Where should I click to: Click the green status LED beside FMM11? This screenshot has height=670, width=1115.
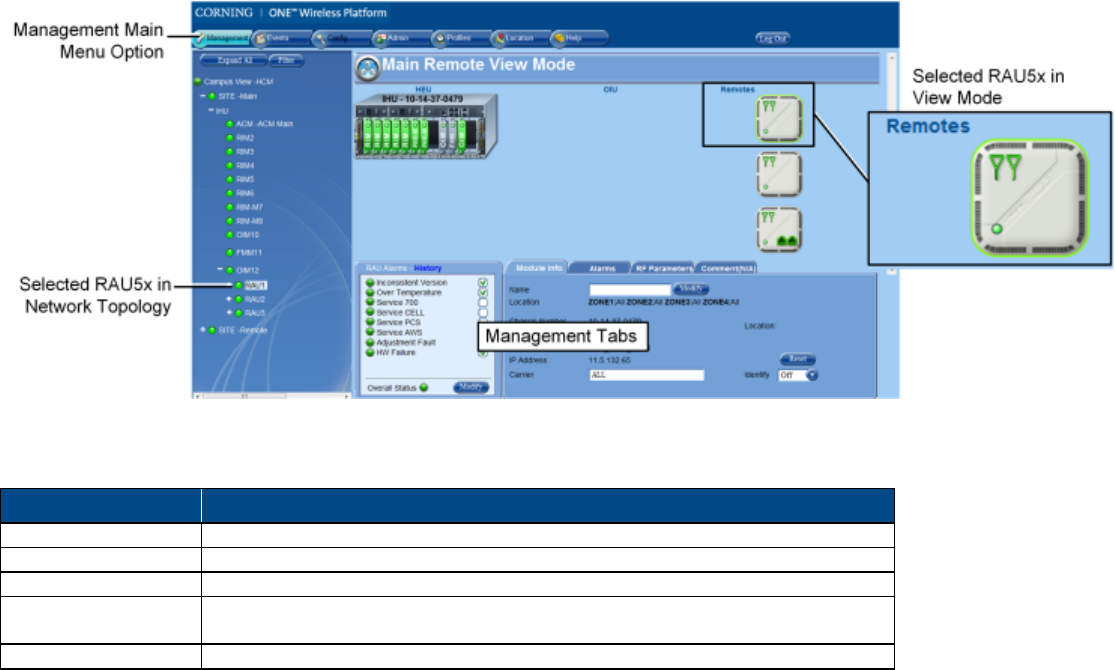230,252
